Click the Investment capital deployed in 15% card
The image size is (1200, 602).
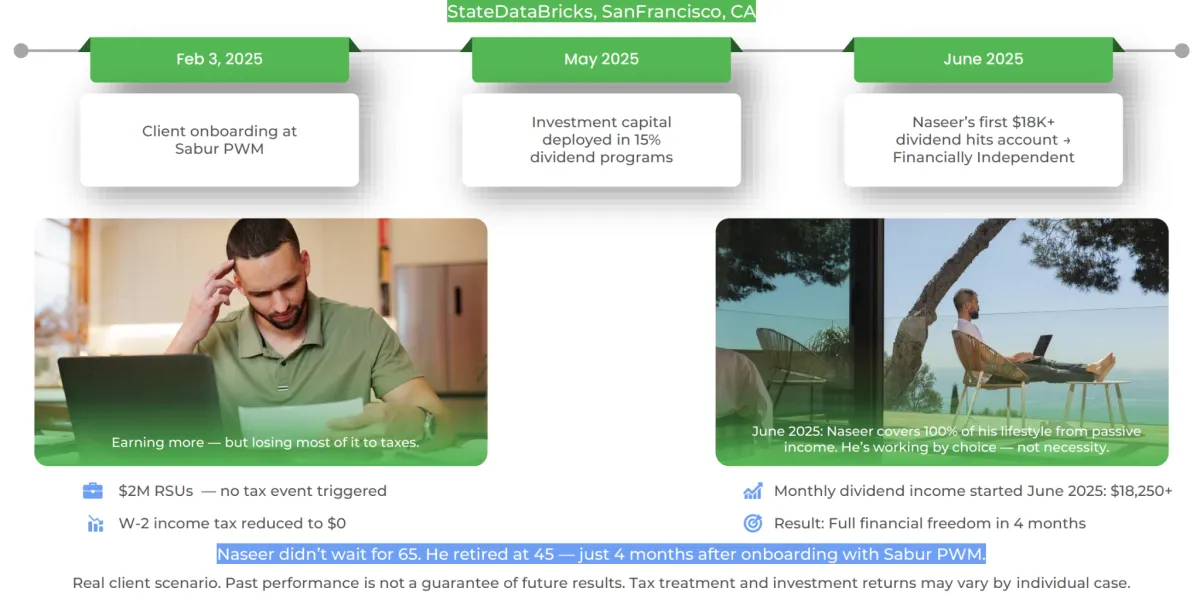601,140
